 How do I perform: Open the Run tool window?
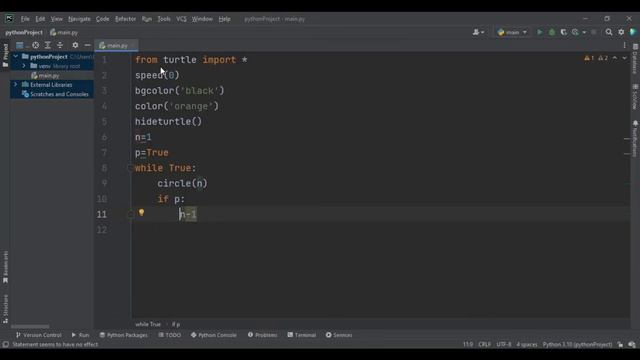tap(80, 335)
